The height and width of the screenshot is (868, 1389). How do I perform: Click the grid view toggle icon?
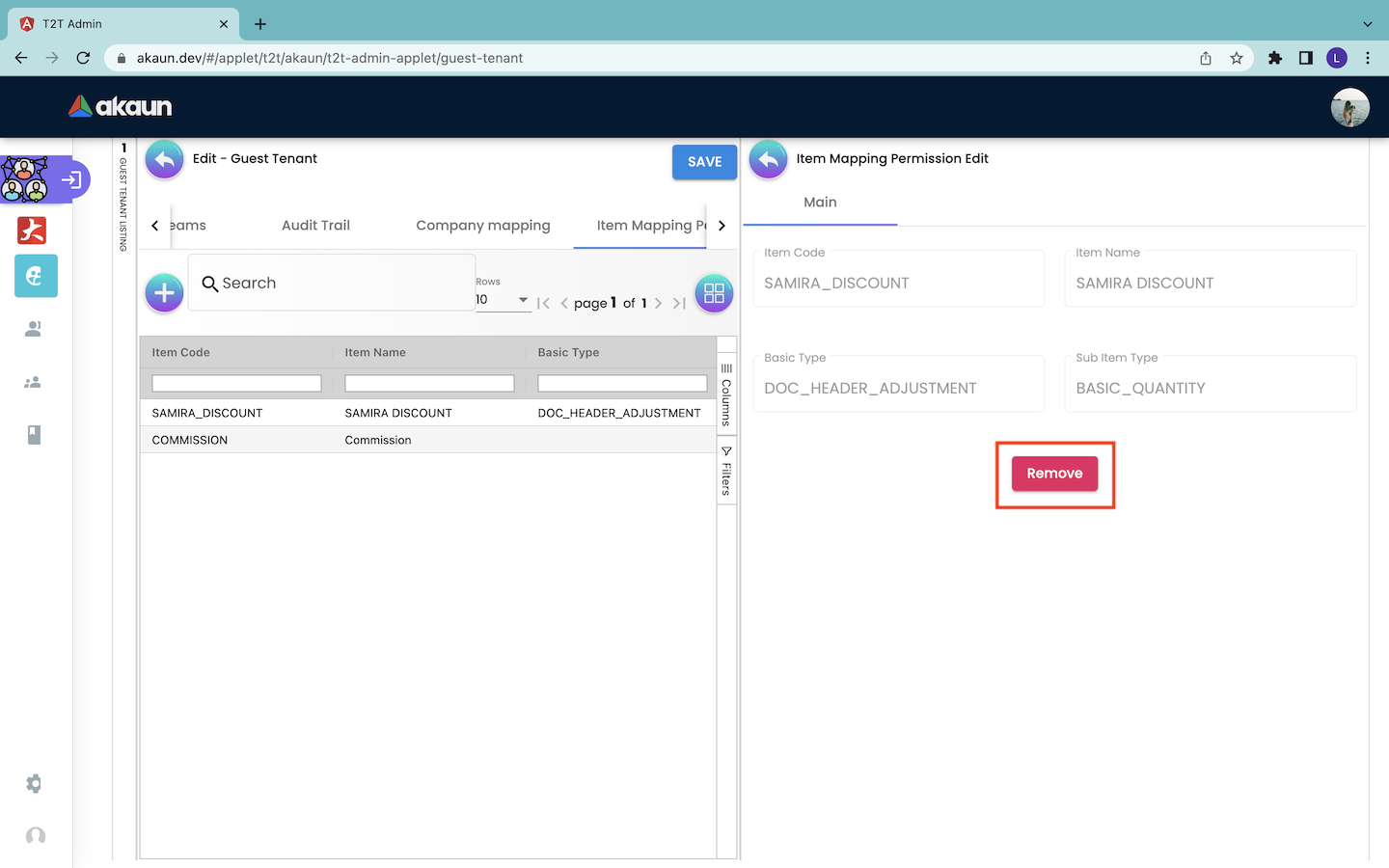714,293
